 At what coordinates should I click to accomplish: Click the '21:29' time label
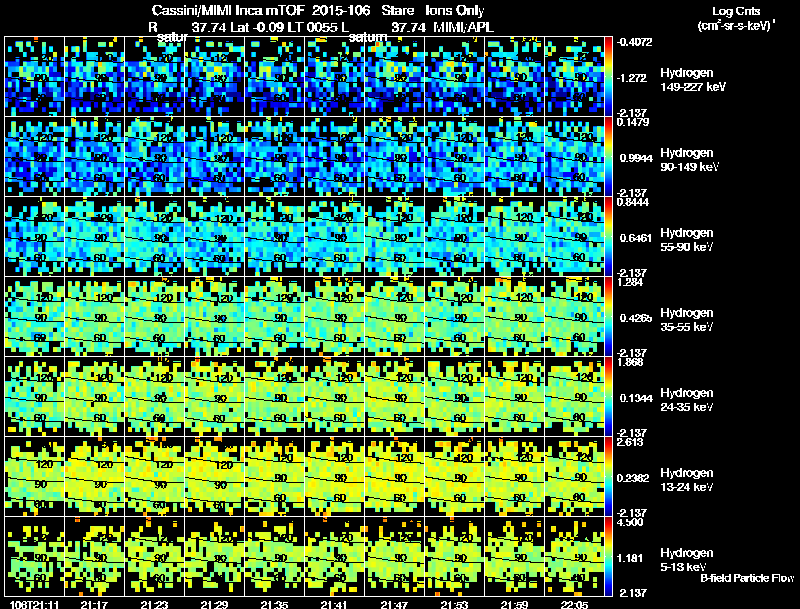pyautogui.click(x=214, y=605)
